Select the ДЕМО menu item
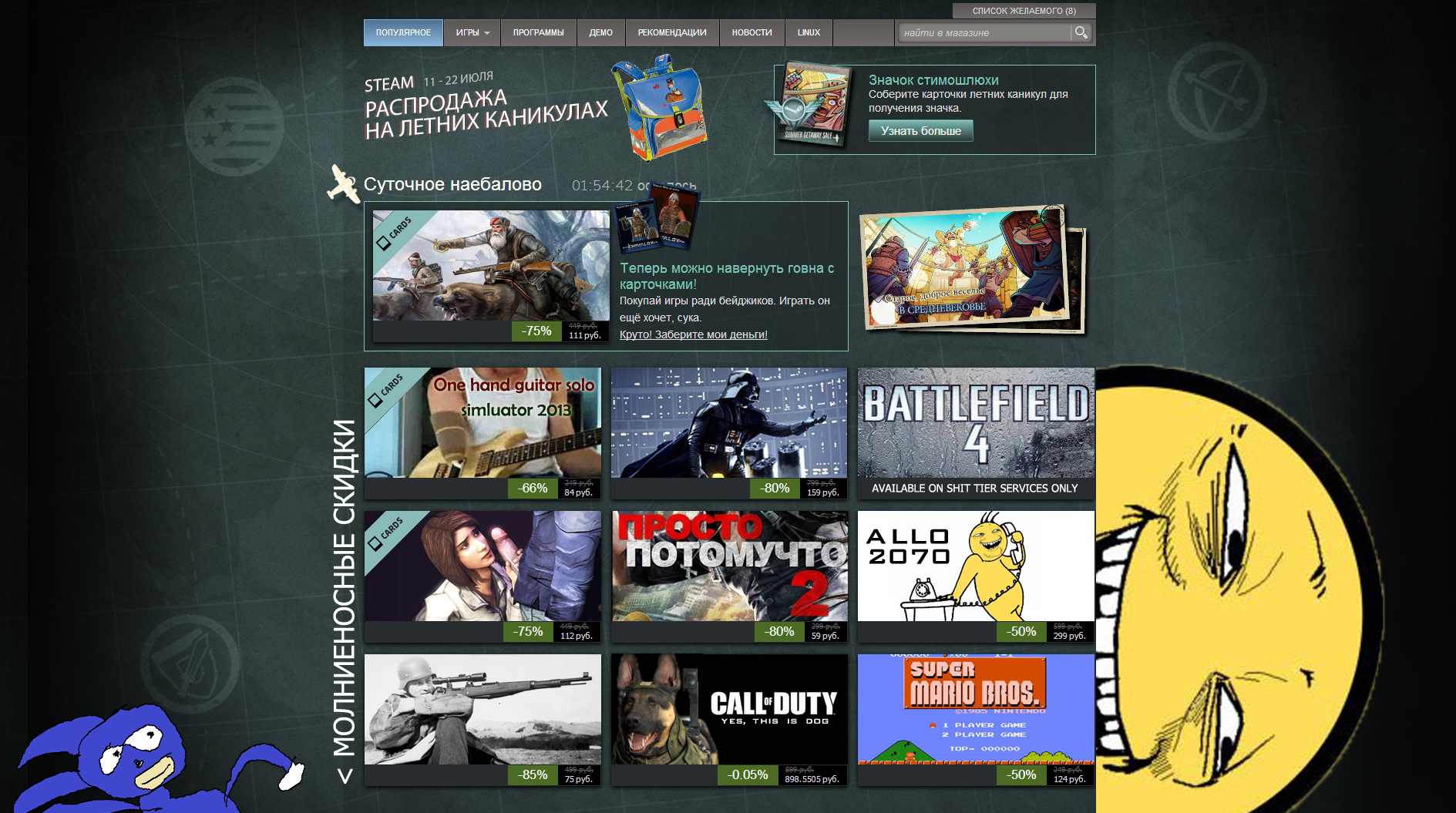Image resolution: width=1456 pixels, height=813 pixels. click(x=601, y=32)
